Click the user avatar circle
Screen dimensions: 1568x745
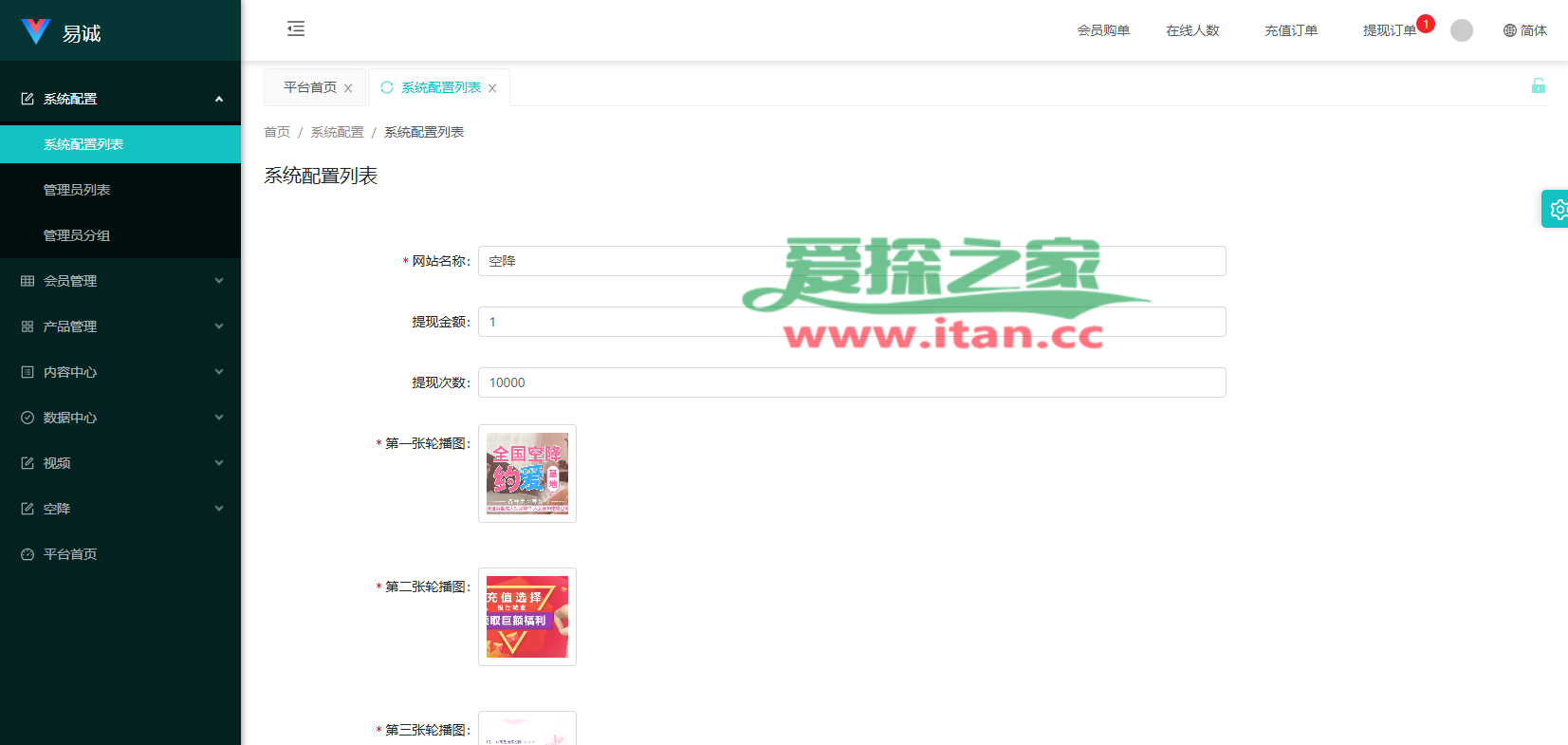[x=1462, y=30]
